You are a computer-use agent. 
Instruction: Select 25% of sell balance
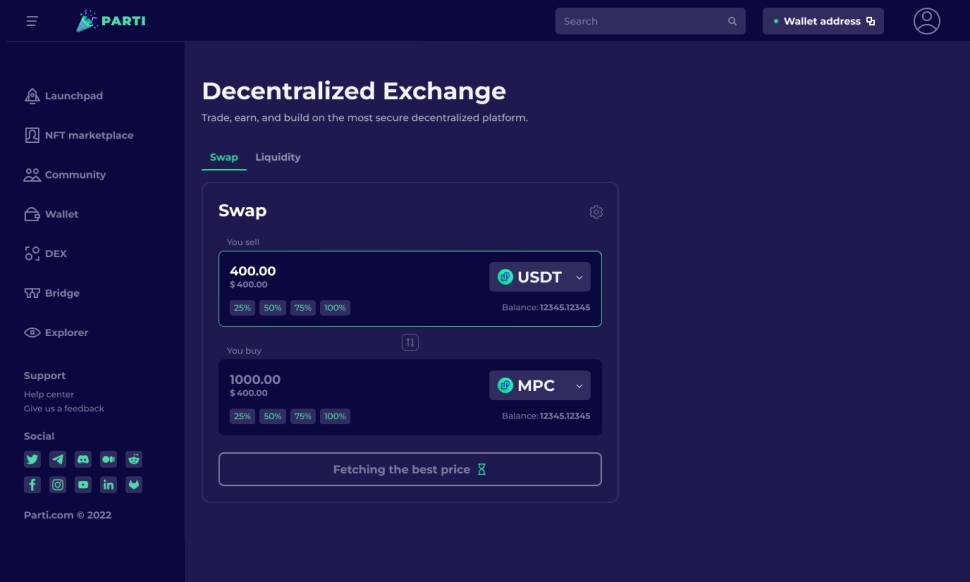pos(242,308)
